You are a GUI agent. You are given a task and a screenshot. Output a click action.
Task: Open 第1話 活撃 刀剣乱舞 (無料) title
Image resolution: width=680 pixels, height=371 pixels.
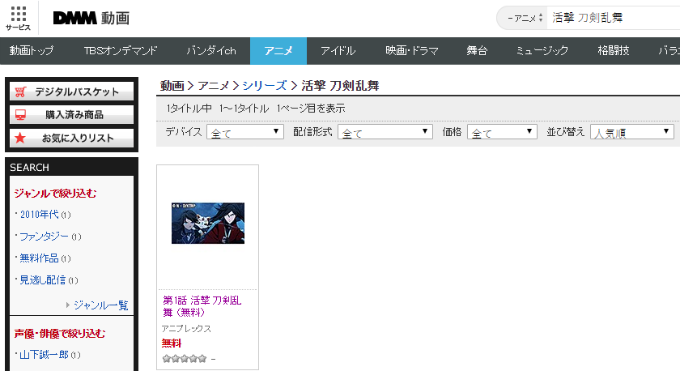202,306
